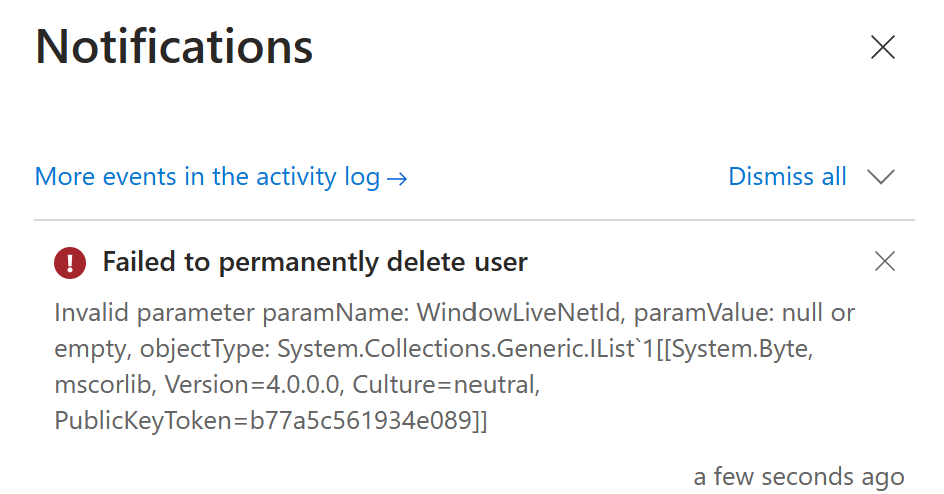Click 'paramValue: null or' in the error
The width and height of the screenshot is (944, 494).
pos(744,313)
